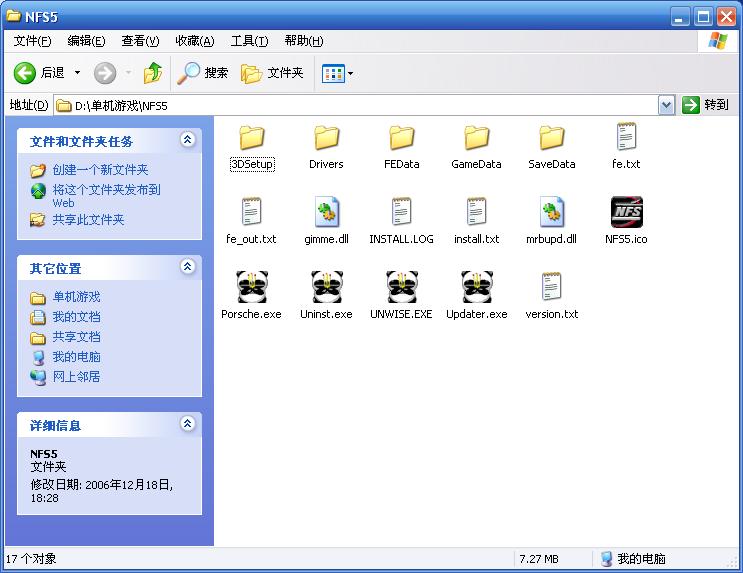Screen dimensions: 743x573
Task: Collapse the 文件和文件夹任务 panel
Action: (x=188, y=139)
